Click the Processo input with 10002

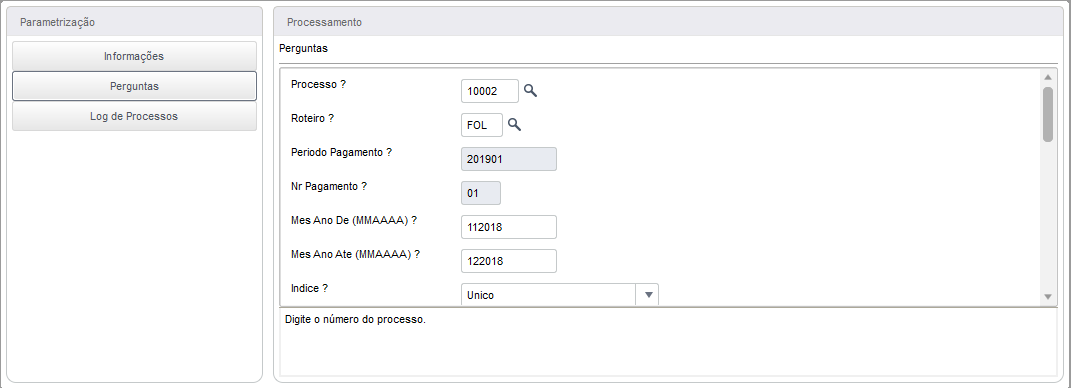pyautogui.click(x=490, y=91)
